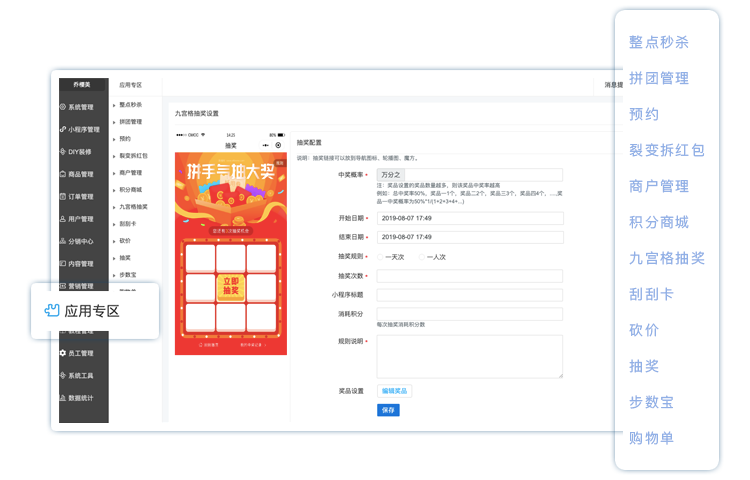Image resolution: width=750 pixels, height=480 pixels.
Task: Click 砍价 in the enlarged blue list
Action: point(644,330)
